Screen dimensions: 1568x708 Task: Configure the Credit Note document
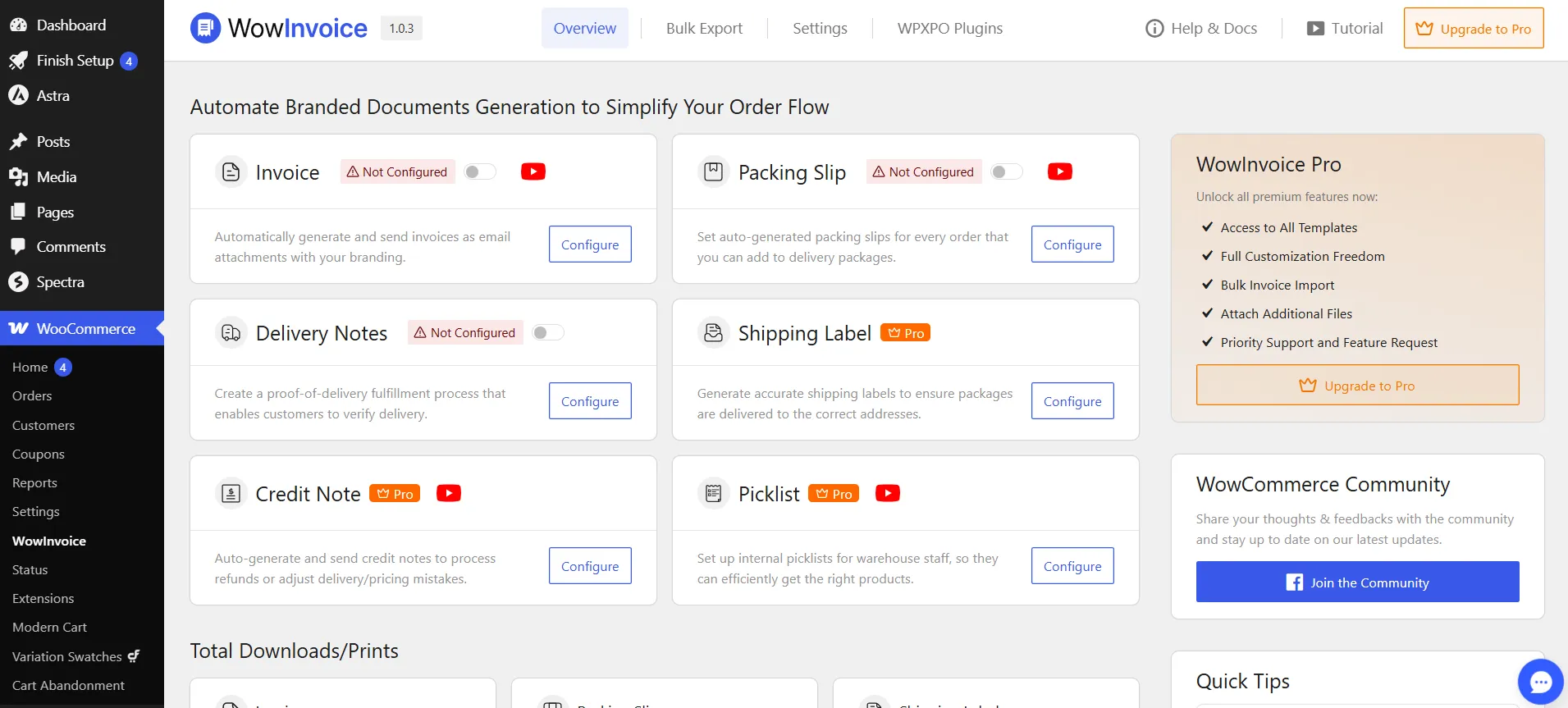click(x=590, y=566)
